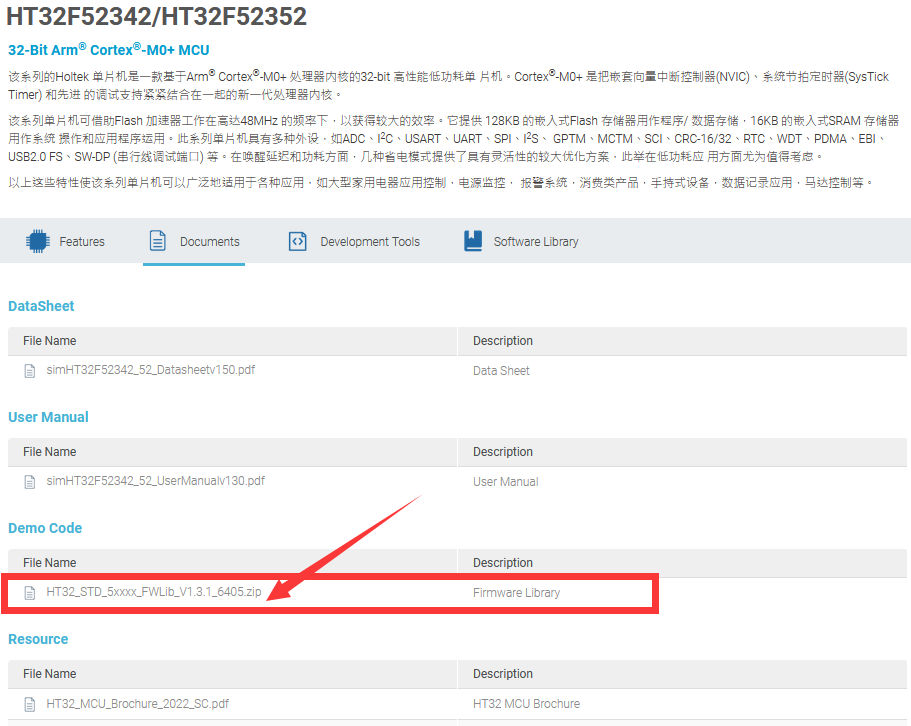Click the Firmware Library description cell

[517, 593]
